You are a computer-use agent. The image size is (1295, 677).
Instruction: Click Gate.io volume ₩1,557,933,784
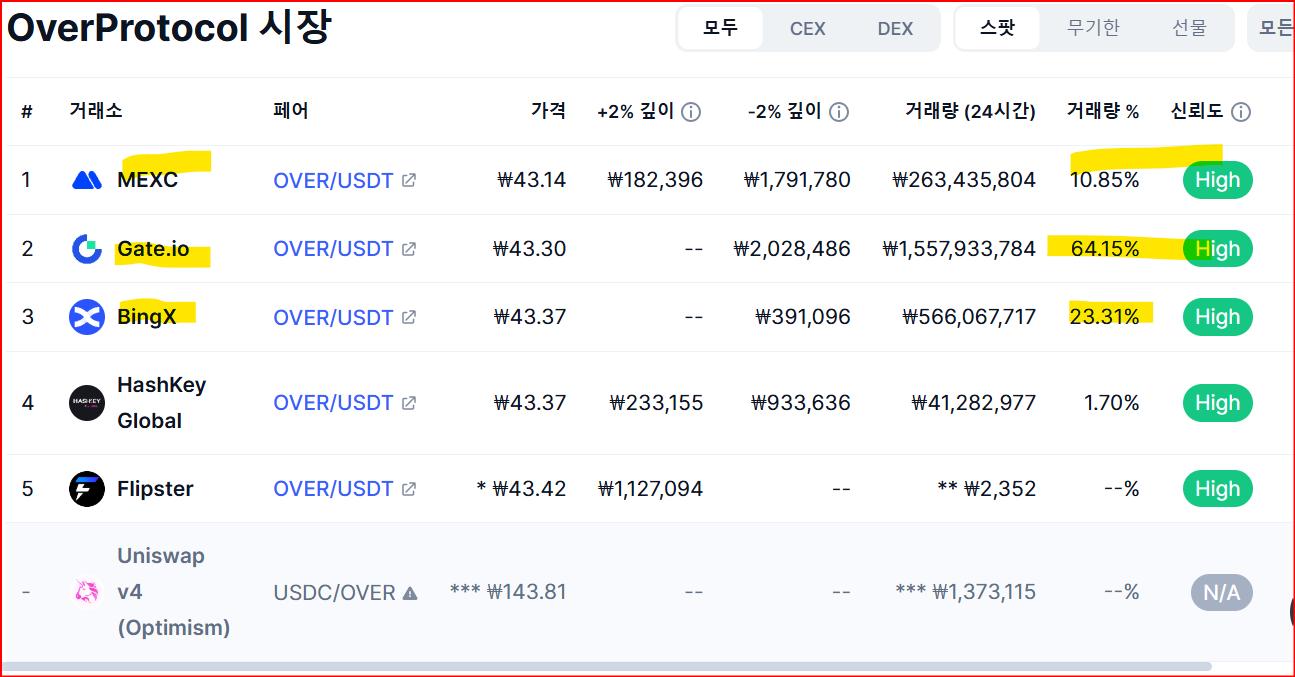point(959,249)
